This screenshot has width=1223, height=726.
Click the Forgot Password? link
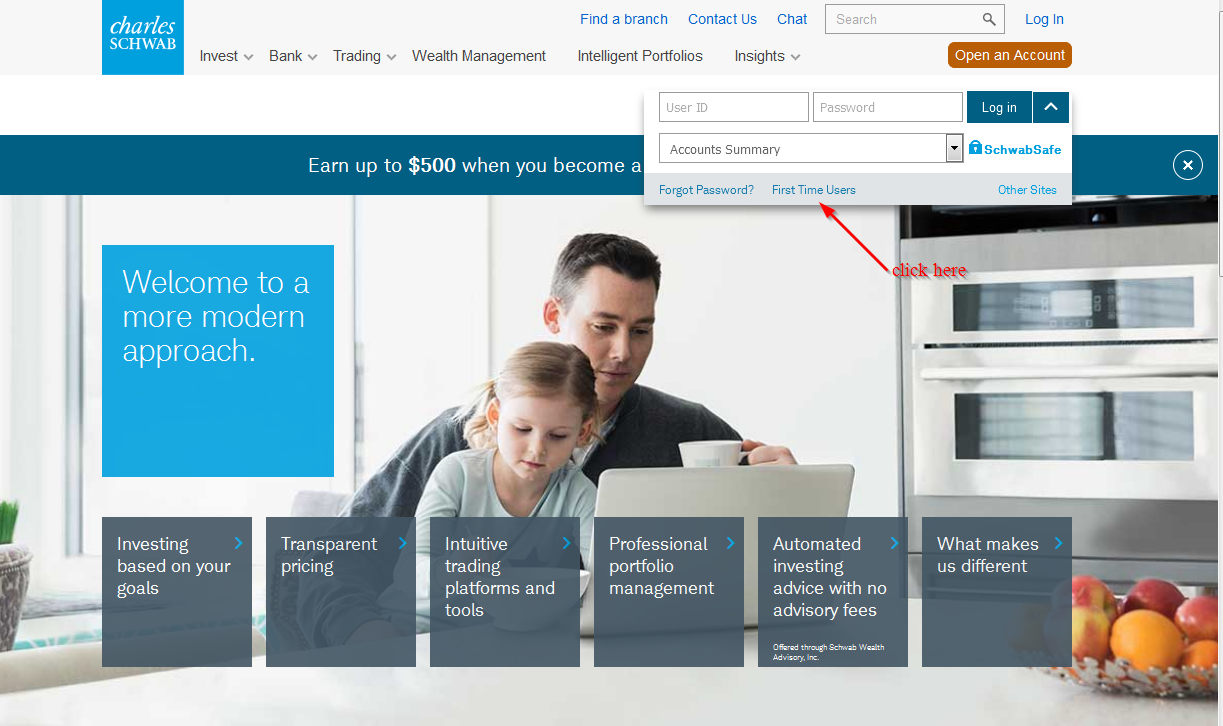click(x=706, y=190)
